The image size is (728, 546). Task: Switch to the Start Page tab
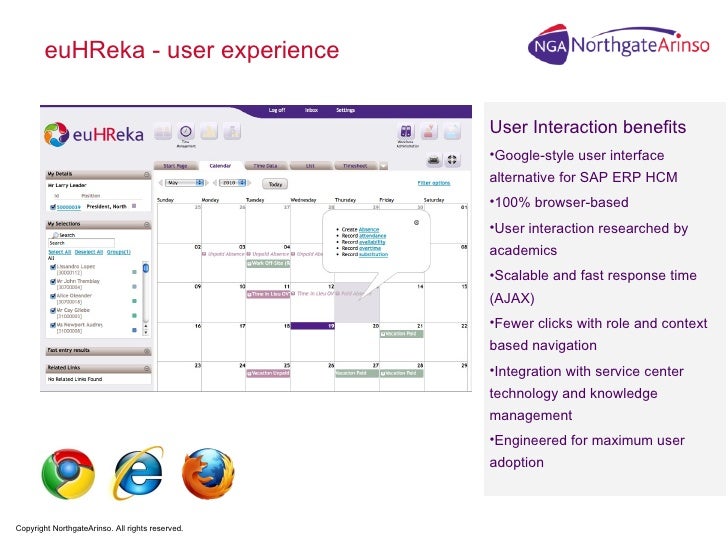pos(176,166)
